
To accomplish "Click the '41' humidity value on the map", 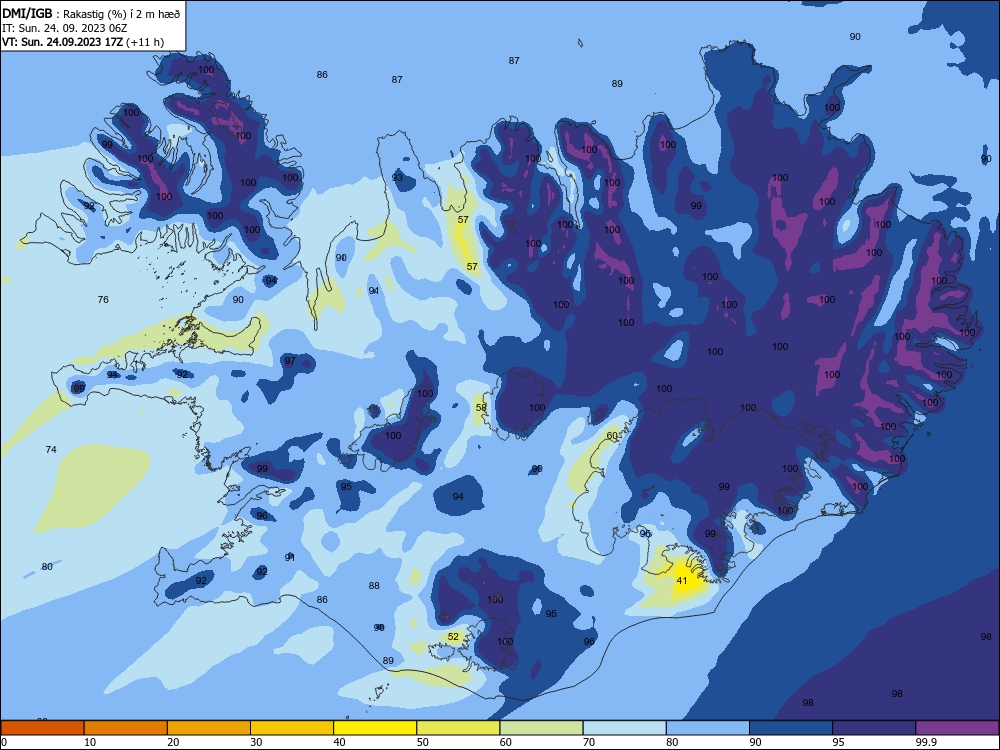I will [x=682, y=581].
